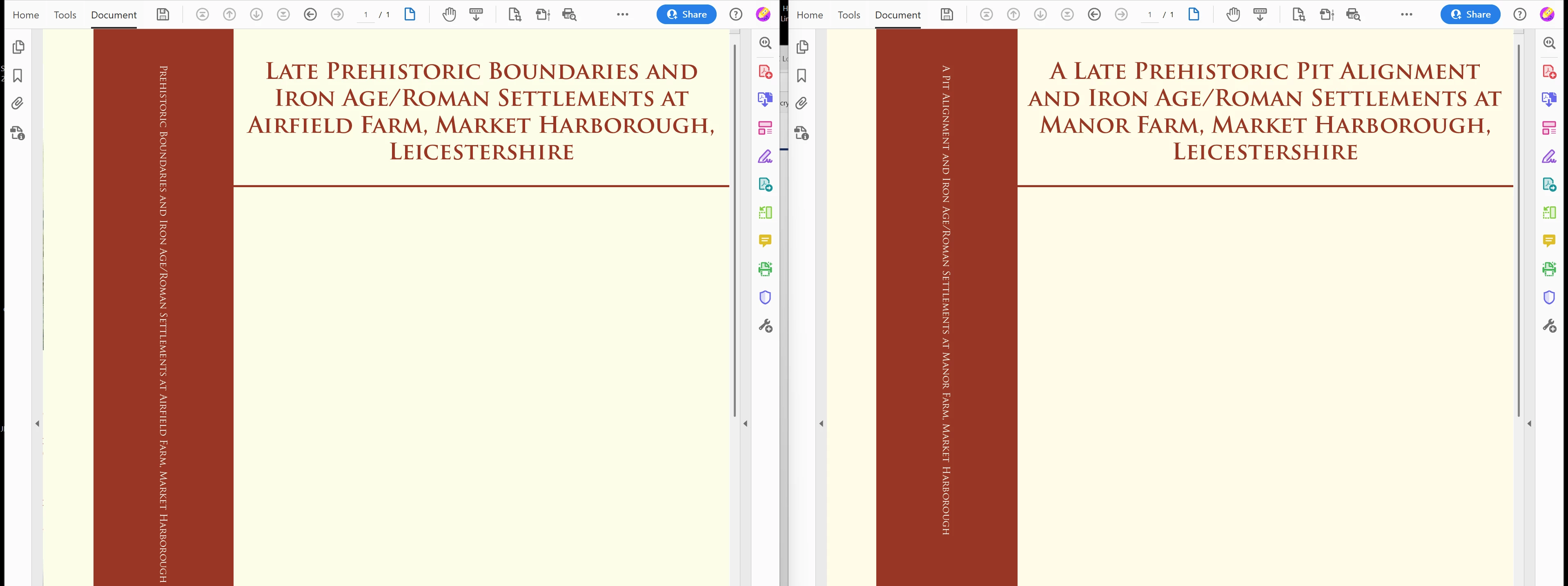This screenshot has height=586, width=1568.
Task: Click Share button in right window
Action: 1470,15
